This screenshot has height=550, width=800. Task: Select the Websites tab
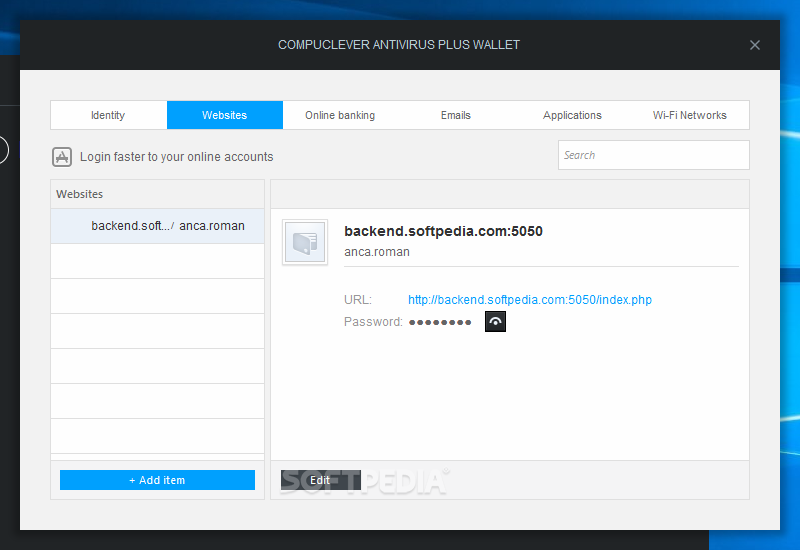224,115
